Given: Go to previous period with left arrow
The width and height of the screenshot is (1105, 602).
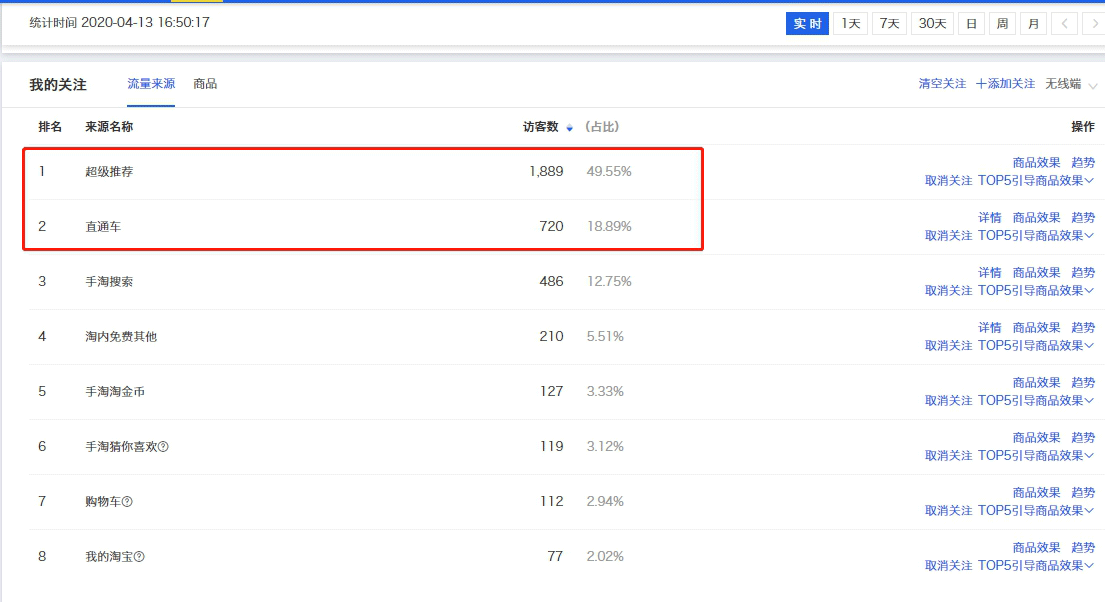Looking at the screenshot, I should point(1063,23).
